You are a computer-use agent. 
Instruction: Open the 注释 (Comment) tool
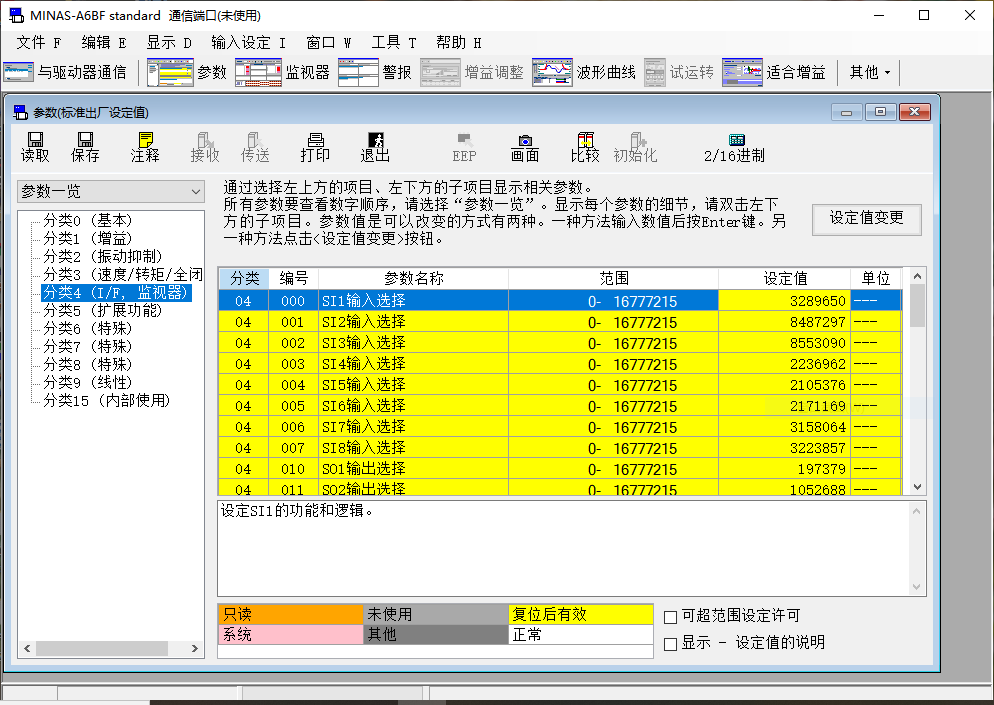[145, 146]
